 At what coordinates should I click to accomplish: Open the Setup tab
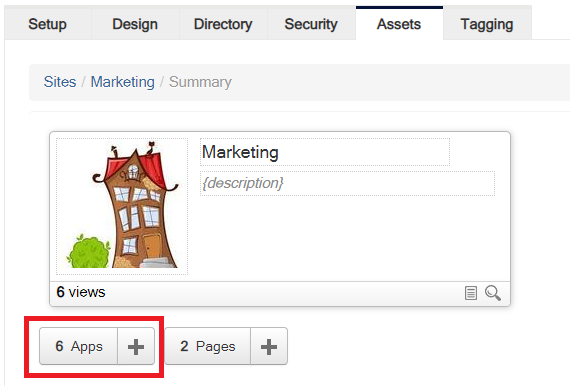click(48, 24)
